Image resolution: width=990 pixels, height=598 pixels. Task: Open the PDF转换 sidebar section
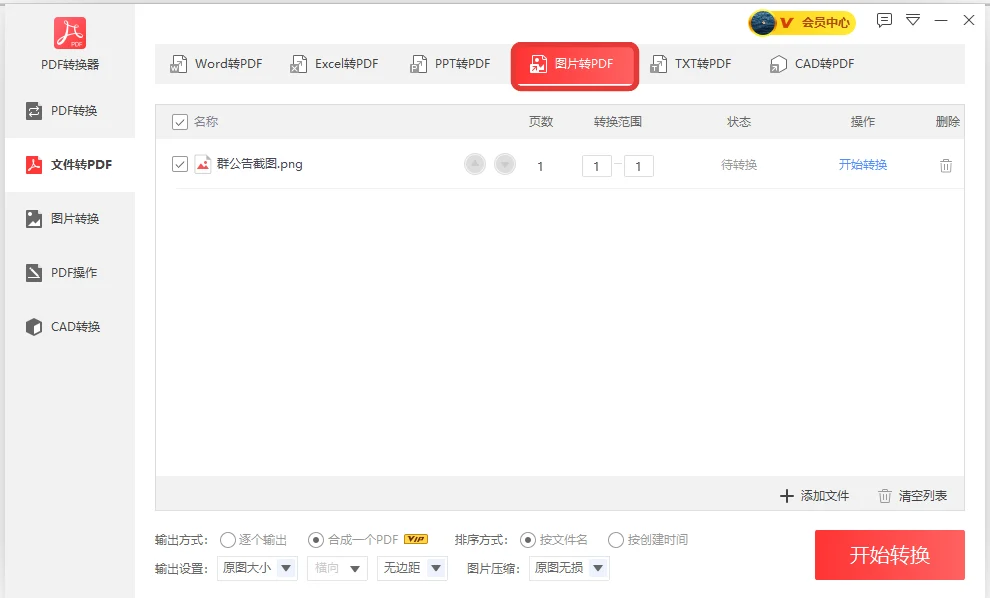click(69, 111)
